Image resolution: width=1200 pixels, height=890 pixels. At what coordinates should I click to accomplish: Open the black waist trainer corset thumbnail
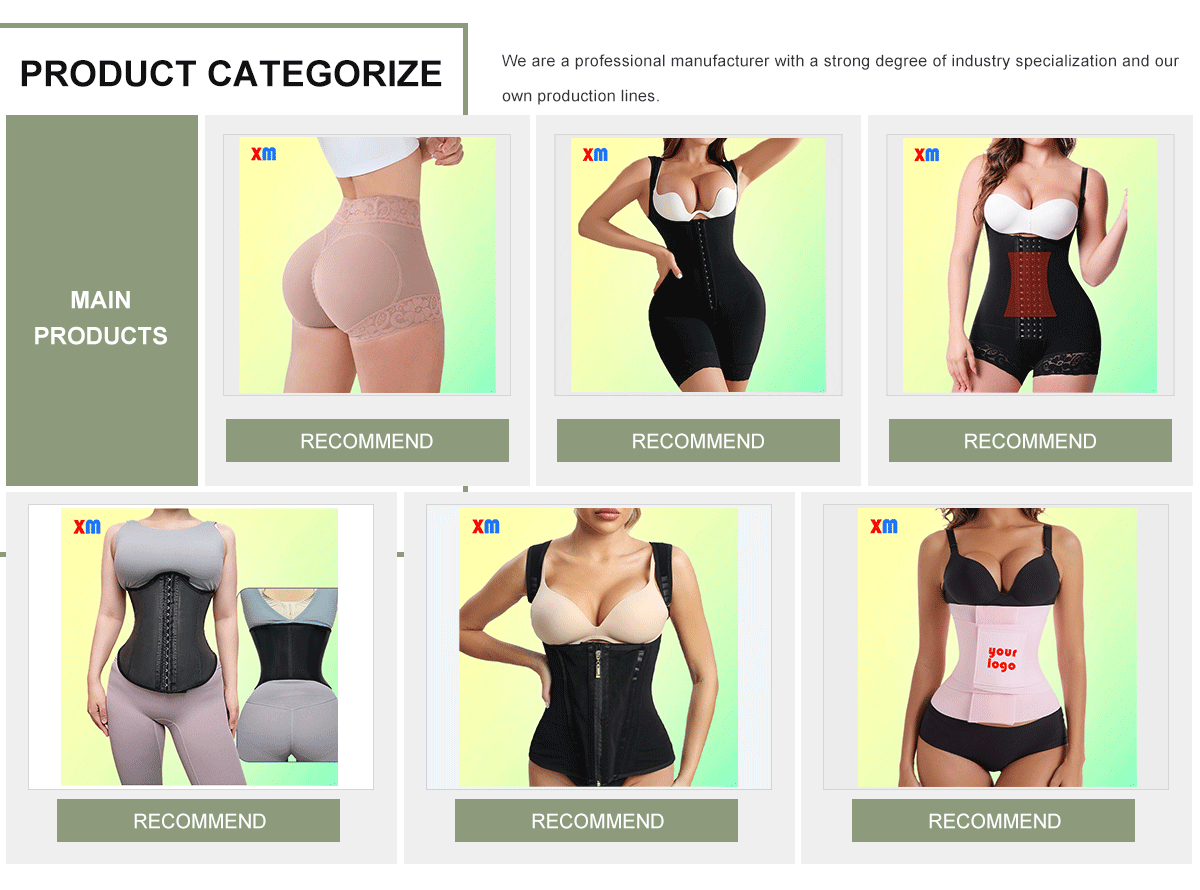click(201, 647)
